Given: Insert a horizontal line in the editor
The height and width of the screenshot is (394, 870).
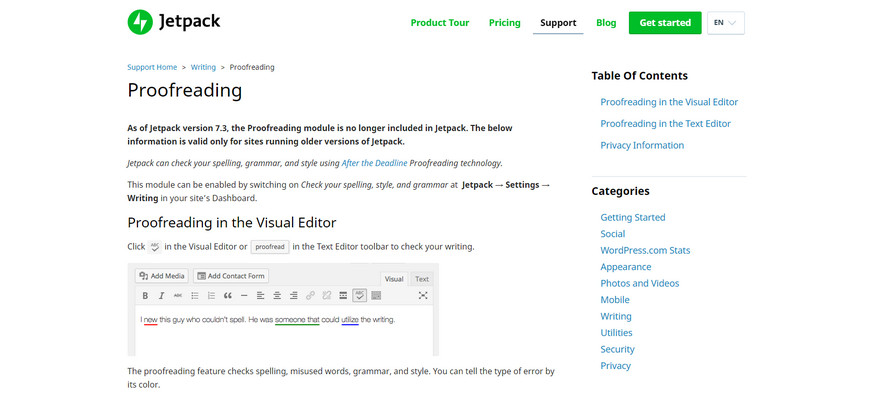Looking at the screenshot, I should (x=244, y=296).
